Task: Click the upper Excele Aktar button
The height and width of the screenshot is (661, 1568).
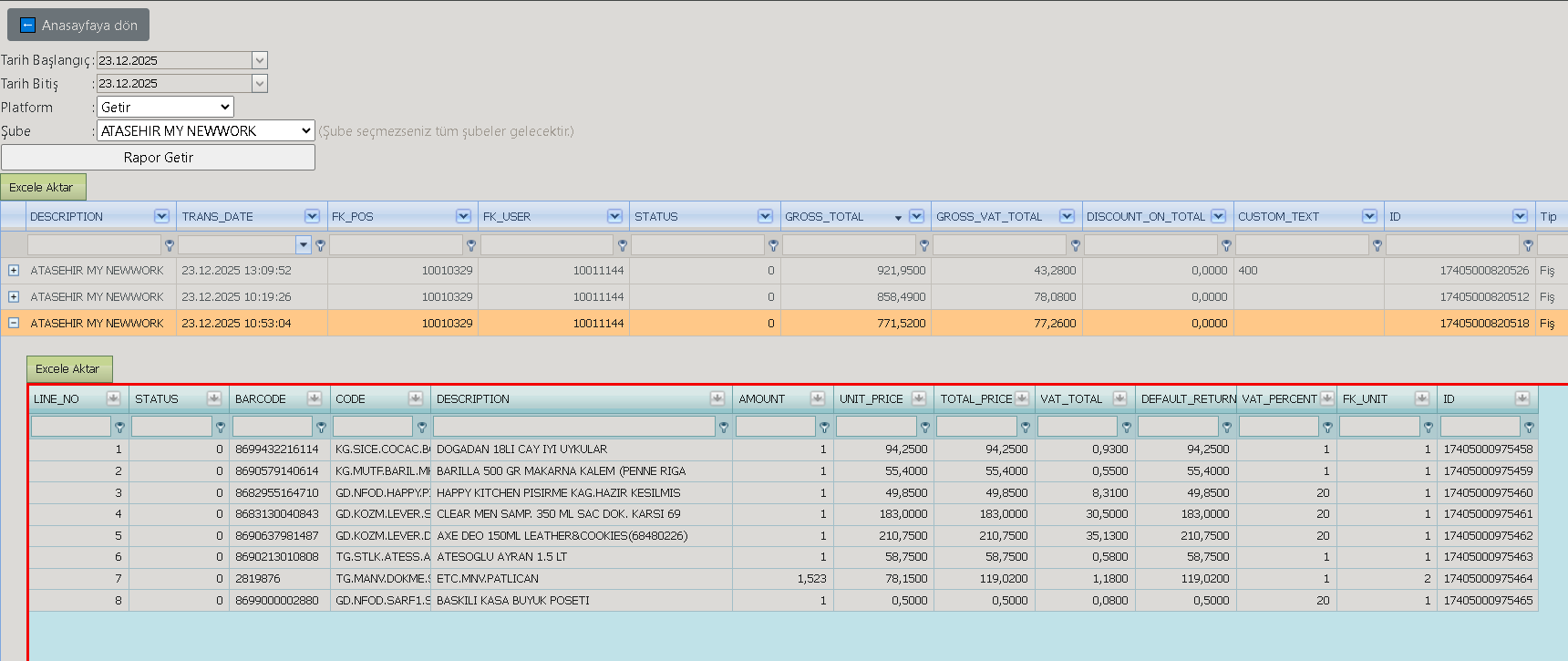Action: click(x=43, y=187)
